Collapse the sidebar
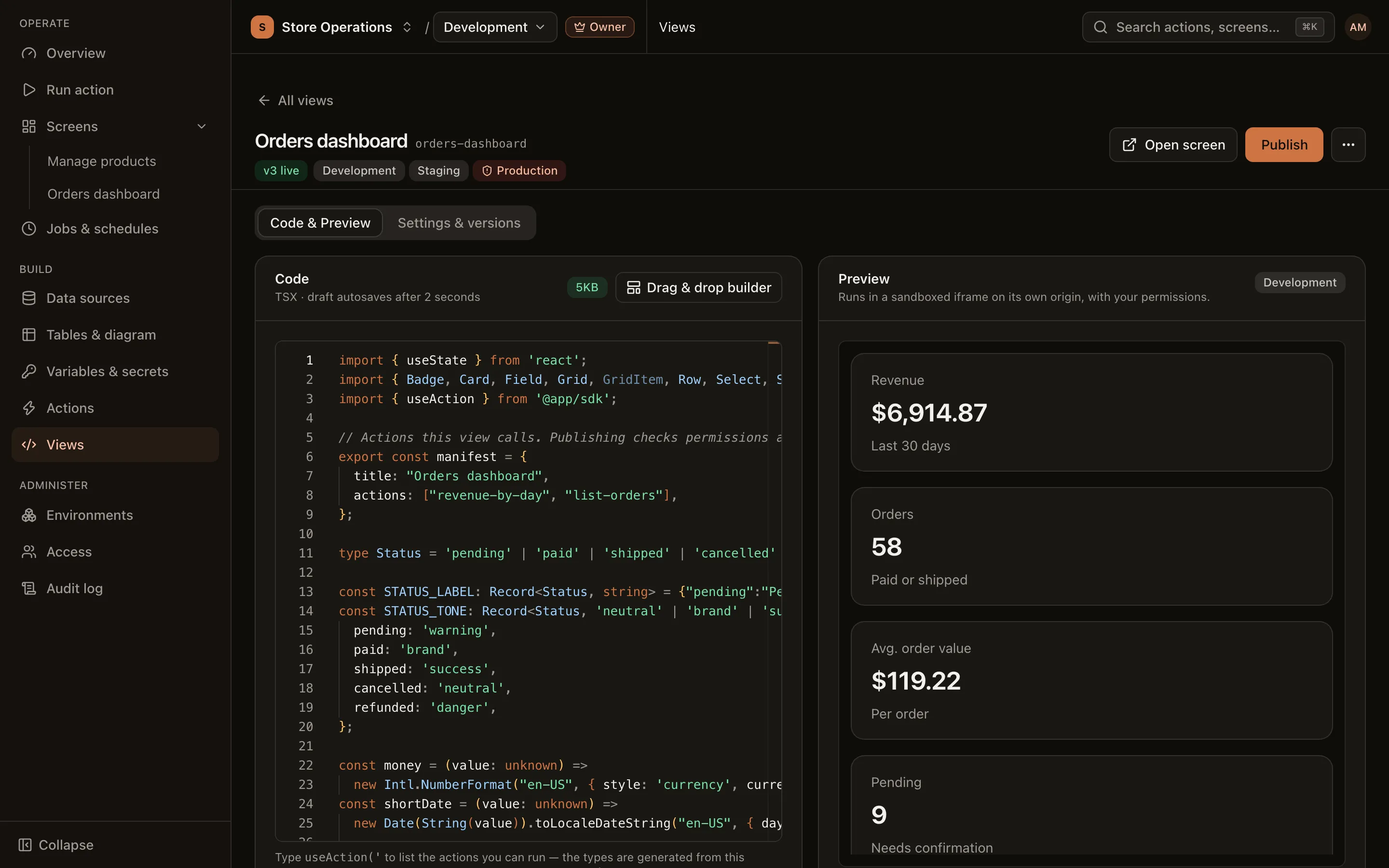Image resolution: width=1389 pixels, height=868 pixels. 55,845
